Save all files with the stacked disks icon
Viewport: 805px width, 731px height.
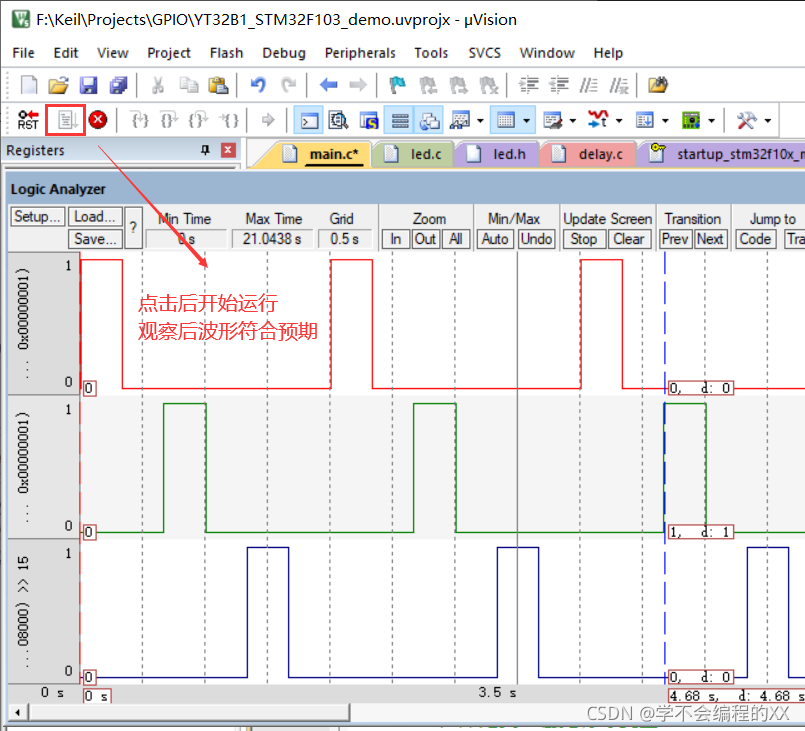click(119, 85)
